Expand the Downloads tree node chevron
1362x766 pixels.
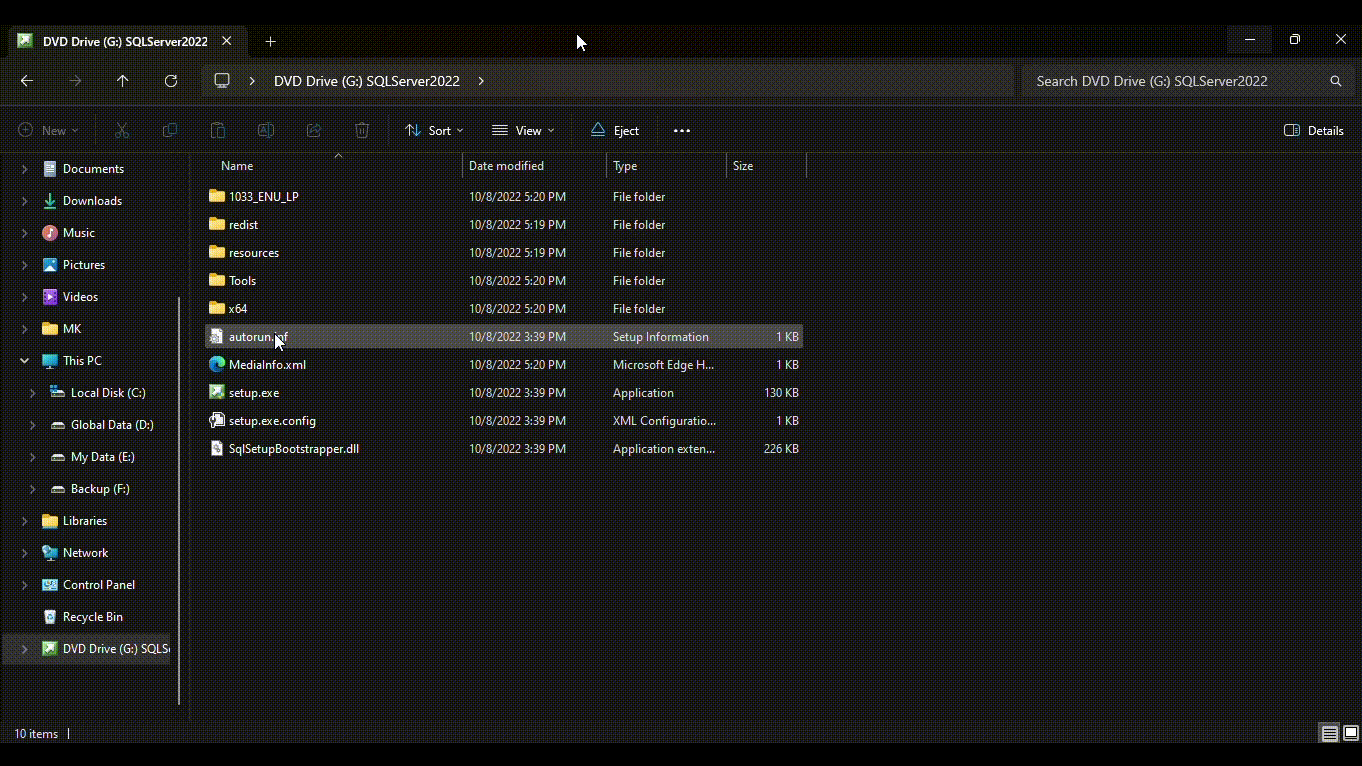[25, 201]
